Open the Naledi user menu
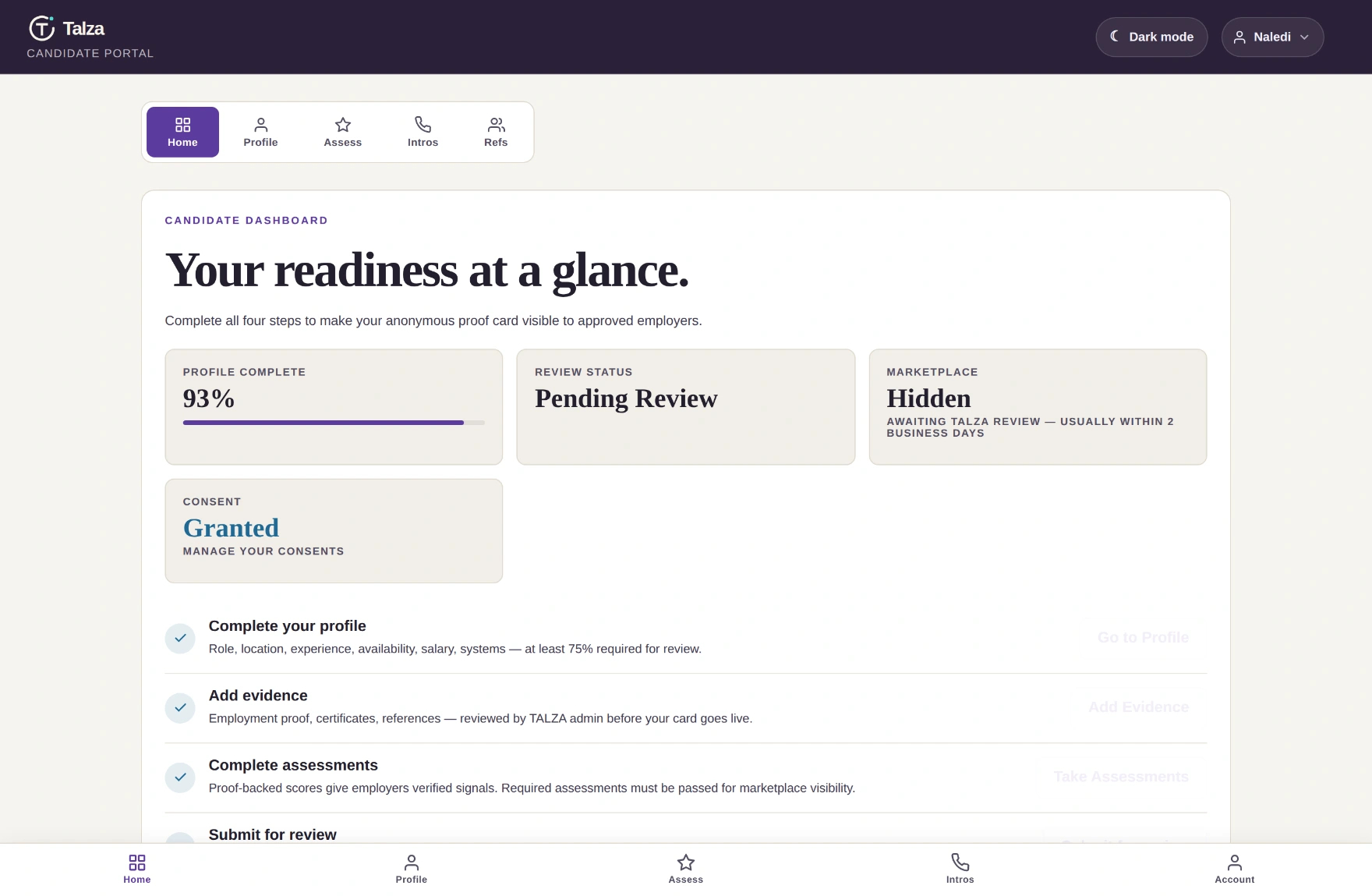1372x896 pixels. tap(1272, 37)
